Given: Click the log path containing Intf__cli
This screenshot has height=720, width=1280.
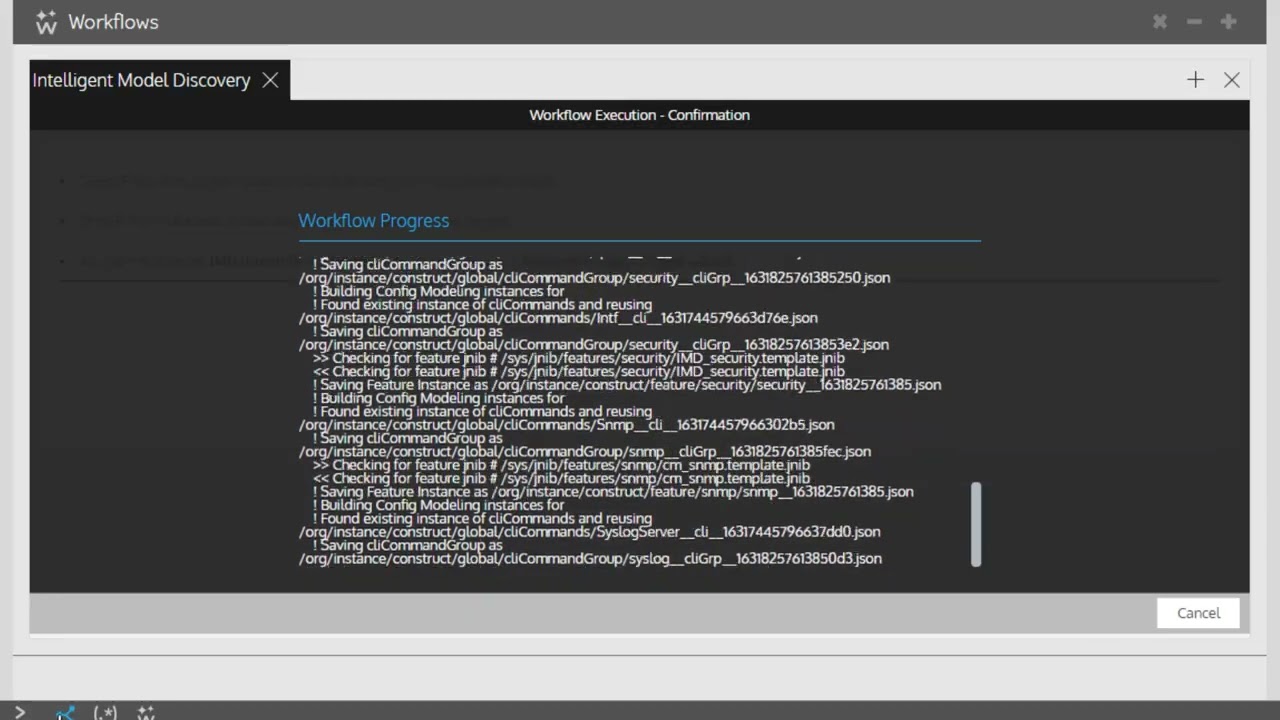Looking at the screenshot, I should pyautogui.click(x=558, y=318).
